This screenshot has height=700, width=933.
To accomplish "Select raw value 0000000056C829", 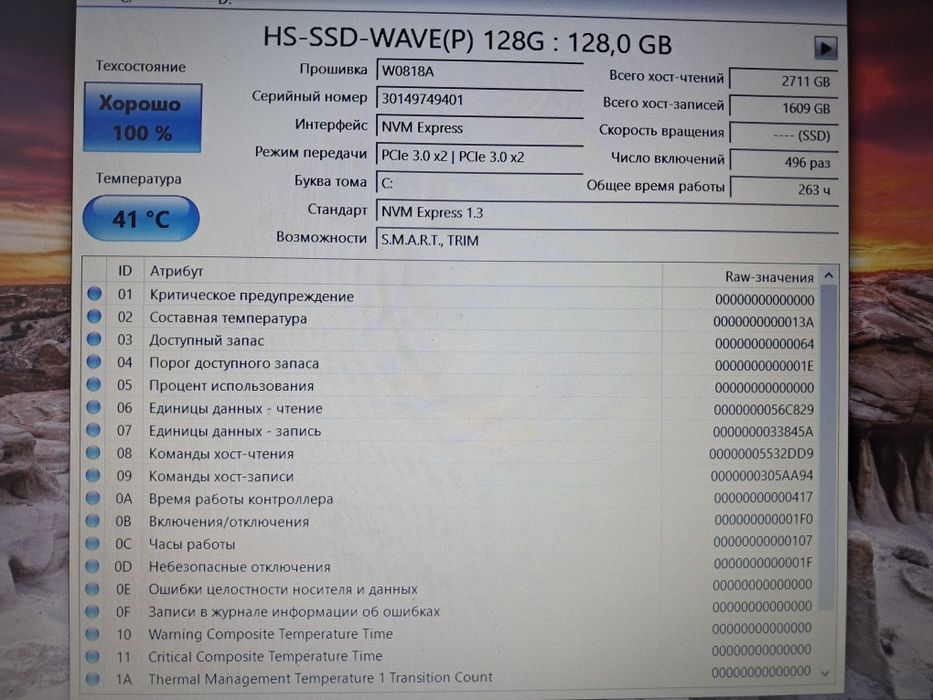I will click(763, 410).
